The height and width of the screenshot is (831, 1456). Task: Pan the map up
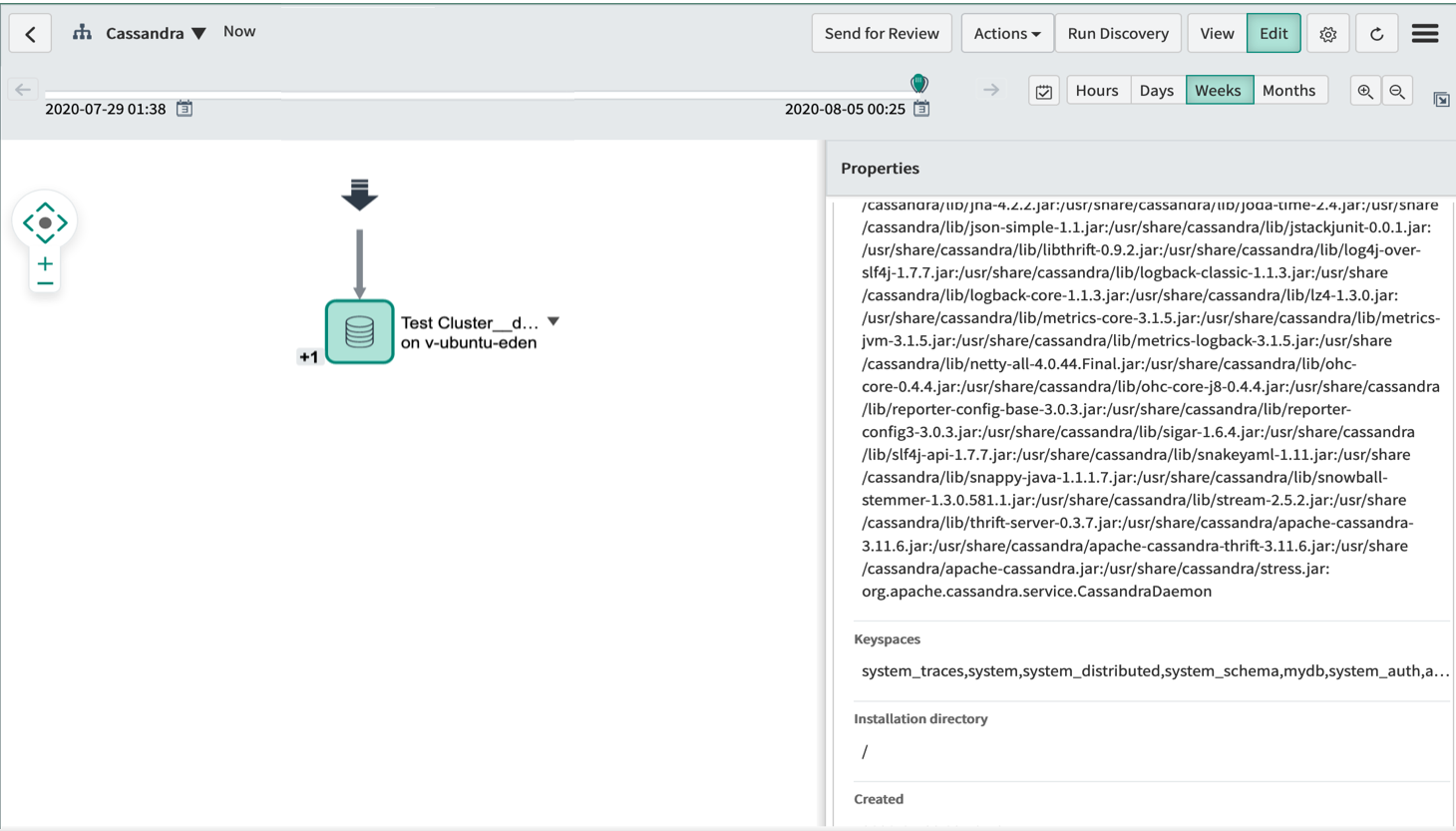45,208
